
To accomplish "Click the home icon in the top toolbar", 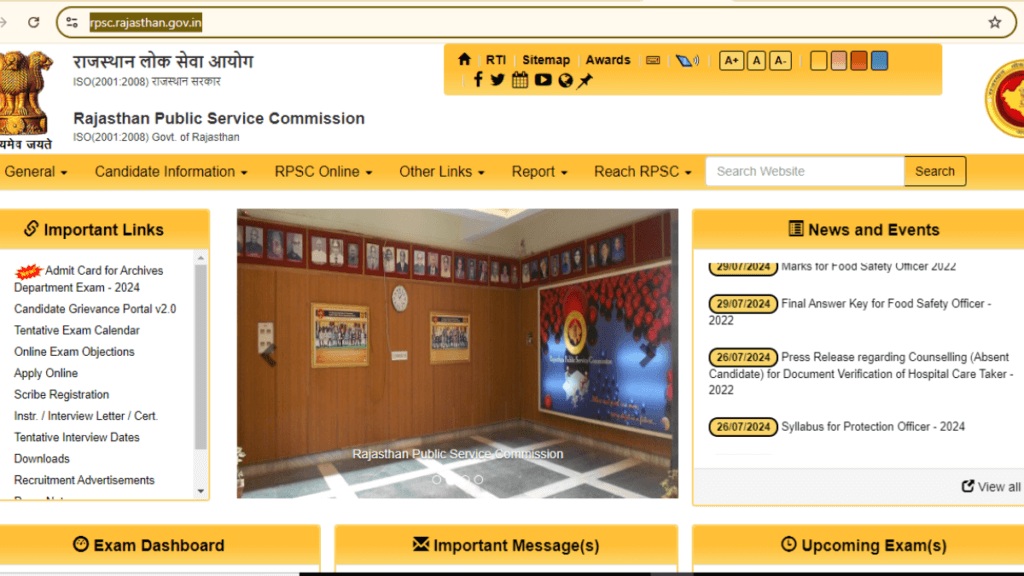I will (465, 60).
